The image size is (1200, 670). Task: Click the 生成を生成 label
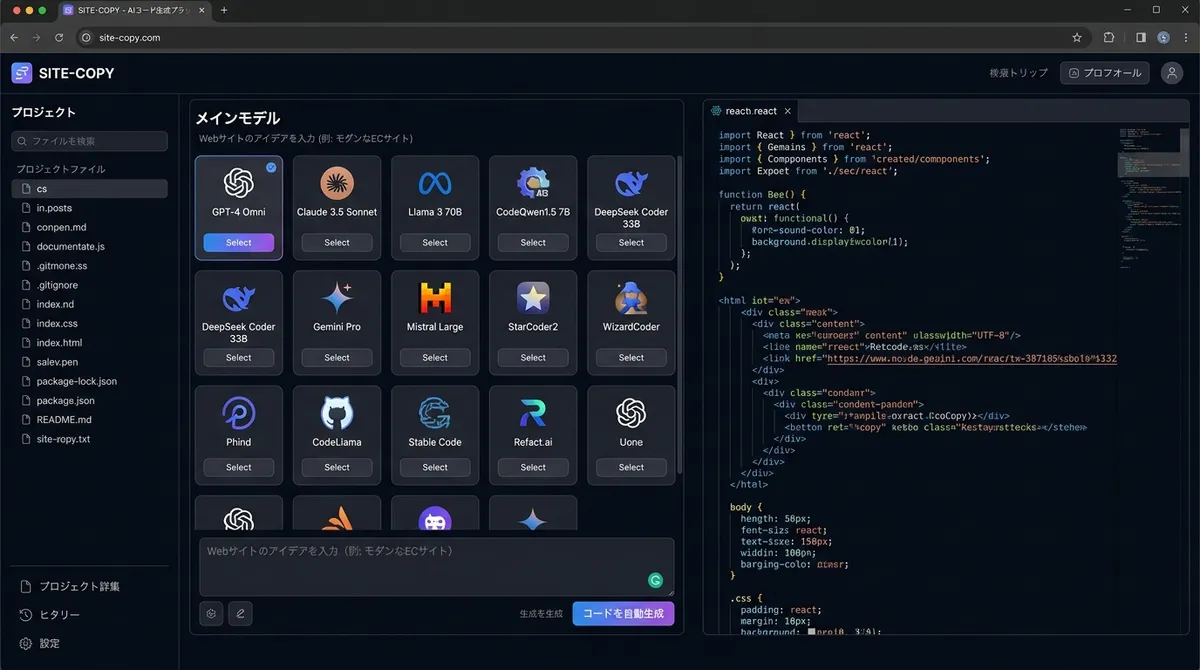[541, 614]
